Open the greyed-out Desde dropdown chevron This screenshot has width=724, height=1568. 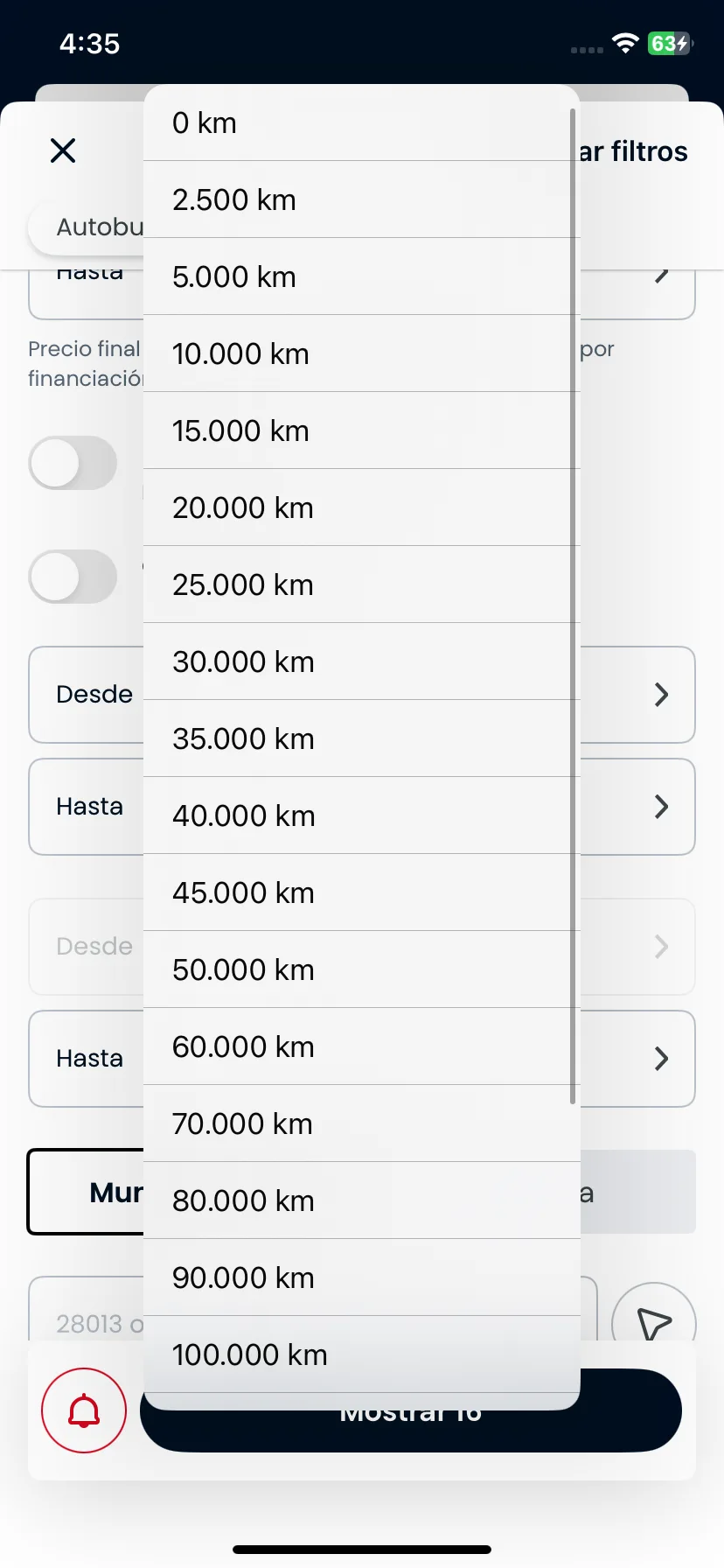pyautogui.click(x=662, y=947)
